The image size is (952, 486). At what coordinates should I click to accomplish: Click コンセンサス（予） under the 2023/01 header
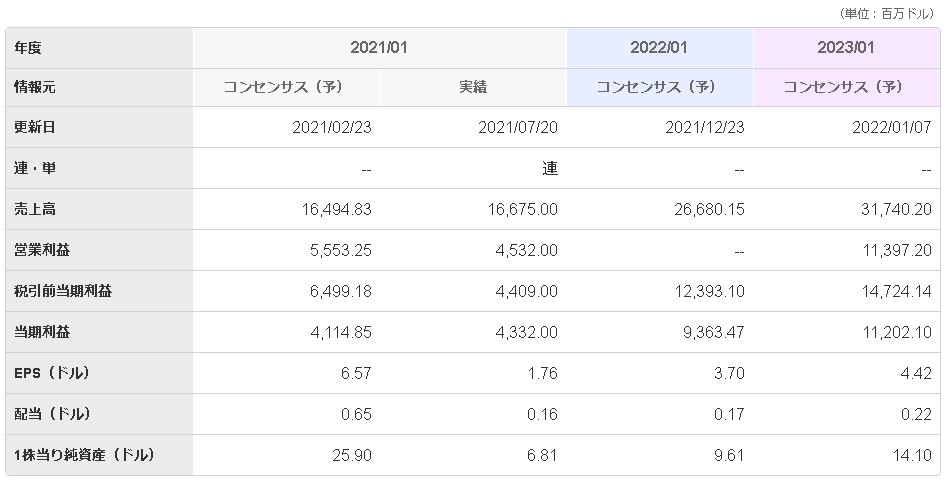[x=847, y=87]
